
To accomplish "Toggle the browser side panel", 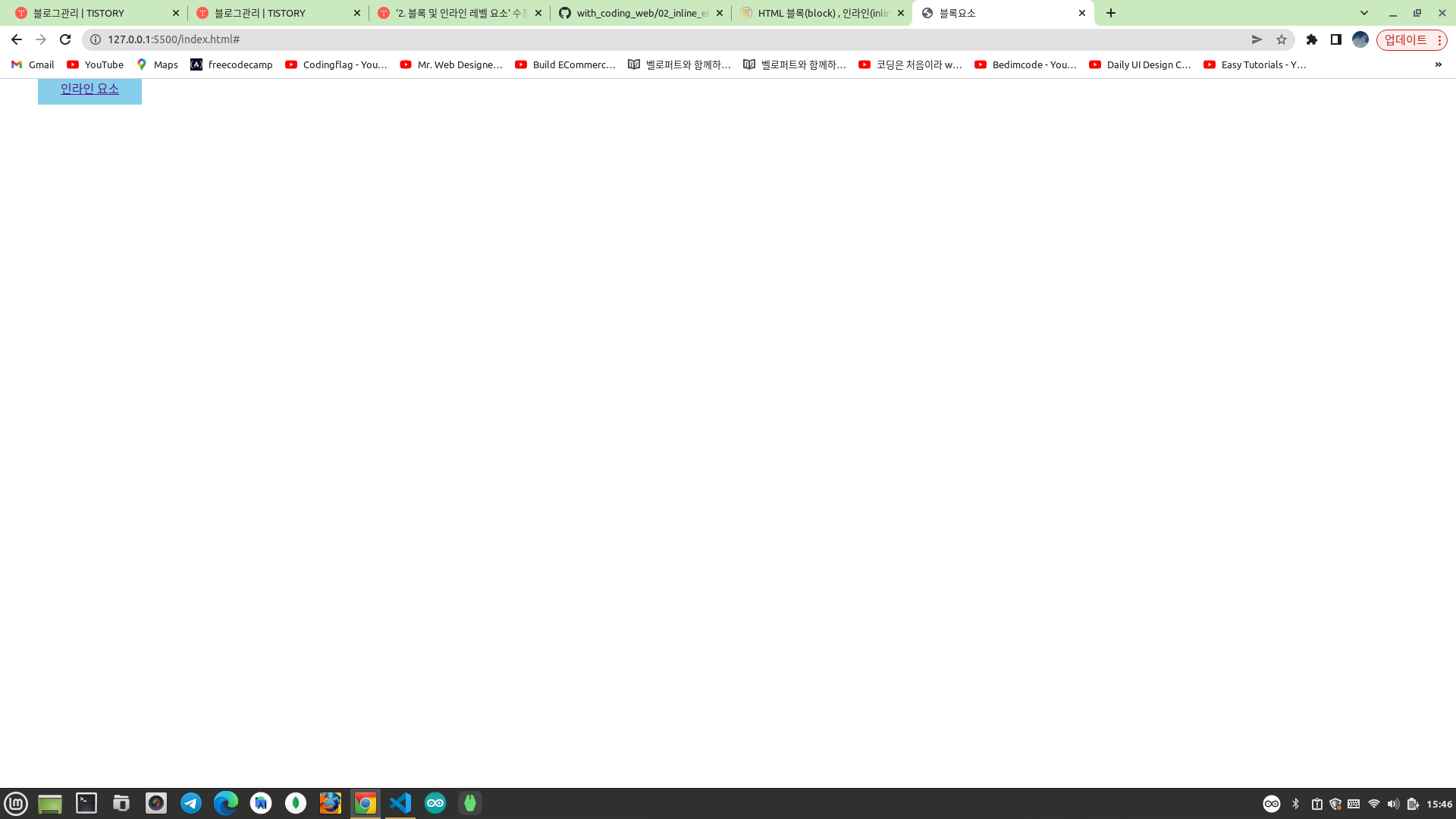I will (x=1336, y=39).
